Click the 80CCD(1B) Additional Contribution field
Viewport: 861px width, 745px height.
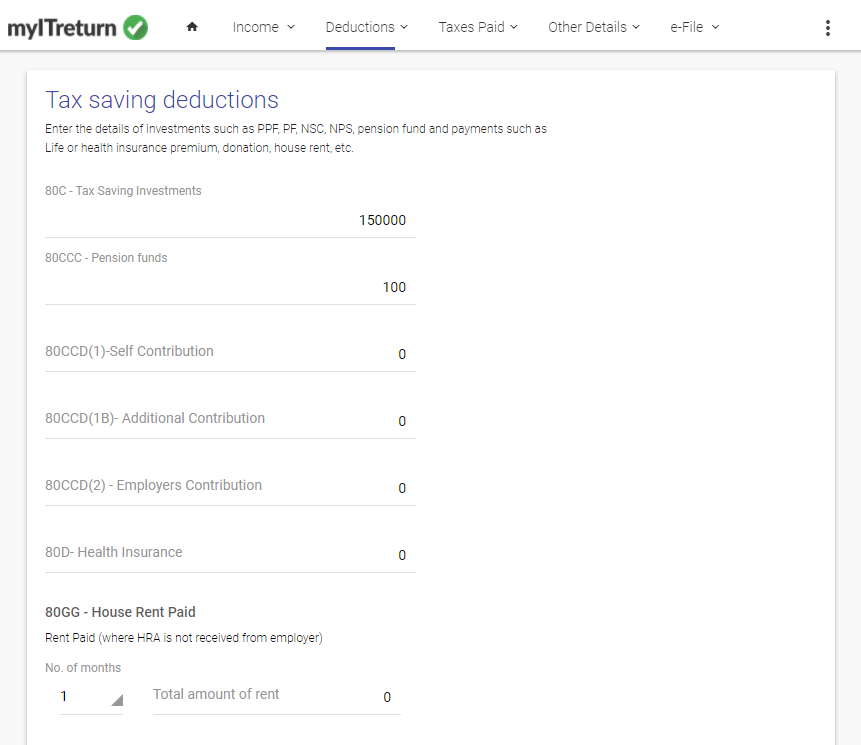230,421
